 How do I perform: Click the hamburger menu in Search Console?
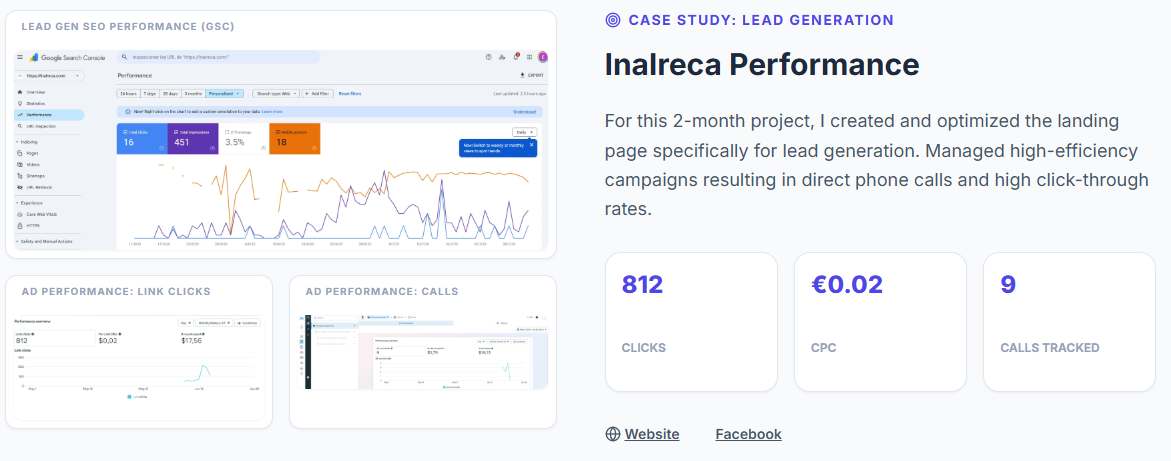[x=20, y=57]
